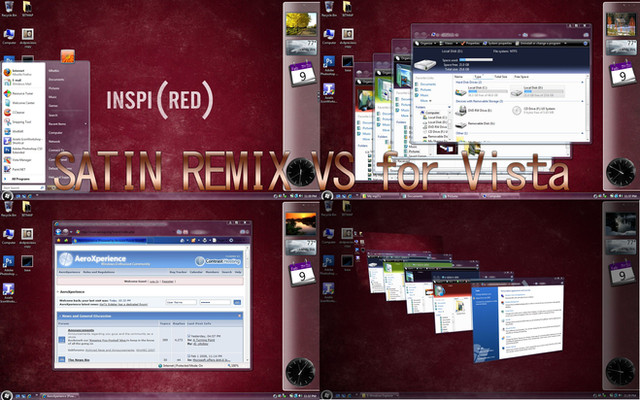Open Snipping Tool in the Start menu
This screenshot has height=400, width=640.
point(23,122)
